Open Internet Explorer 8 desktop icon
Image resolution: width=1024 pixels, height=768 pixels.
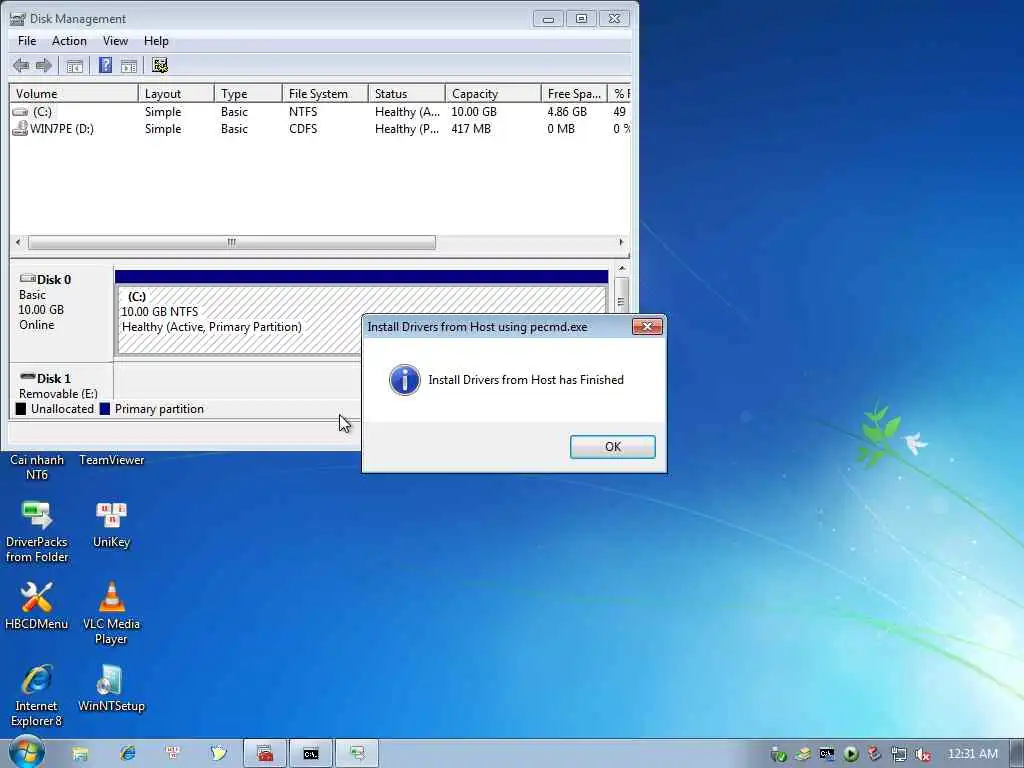click(37, 696)
